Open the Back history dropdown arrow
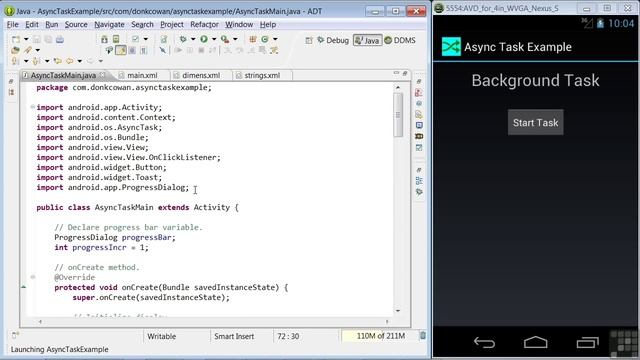The height and width of the screenshot is (360, 640). click(80, 61)
